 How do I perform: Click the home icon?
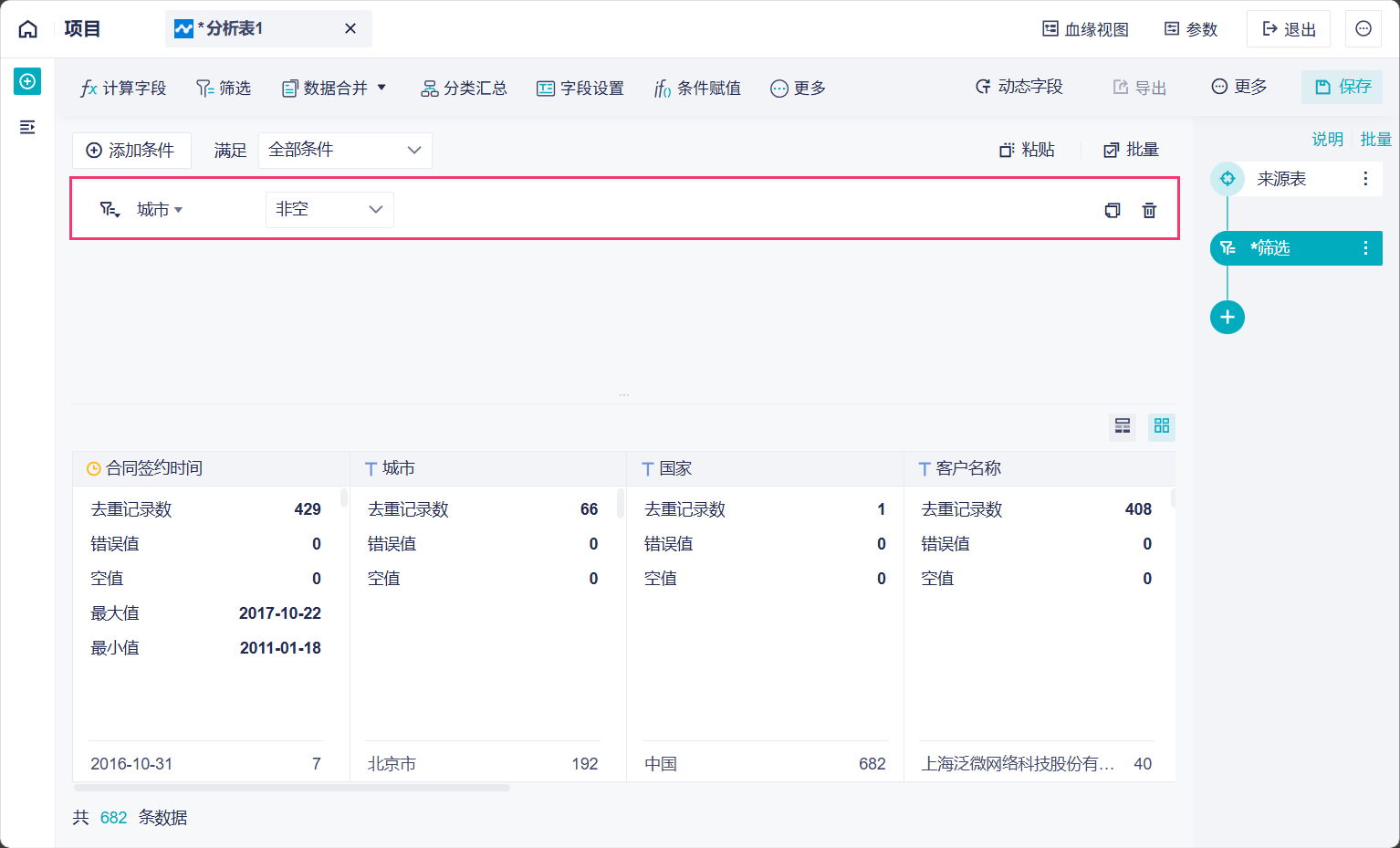point(28,29)
